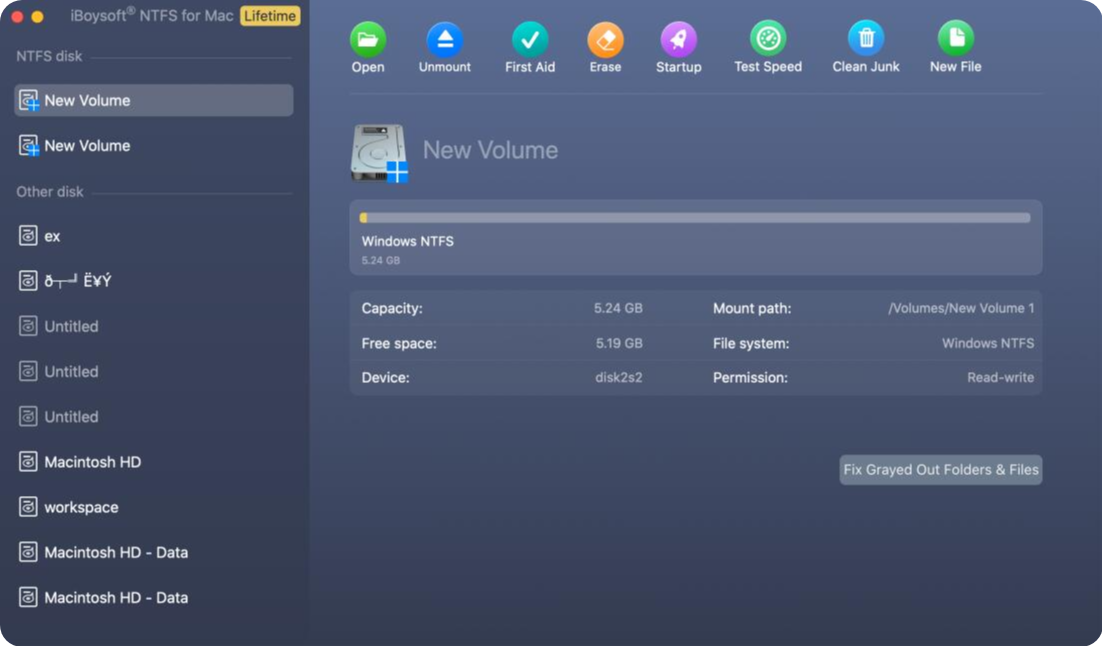Click the yellow minimize window button

(x=38, y=16)
